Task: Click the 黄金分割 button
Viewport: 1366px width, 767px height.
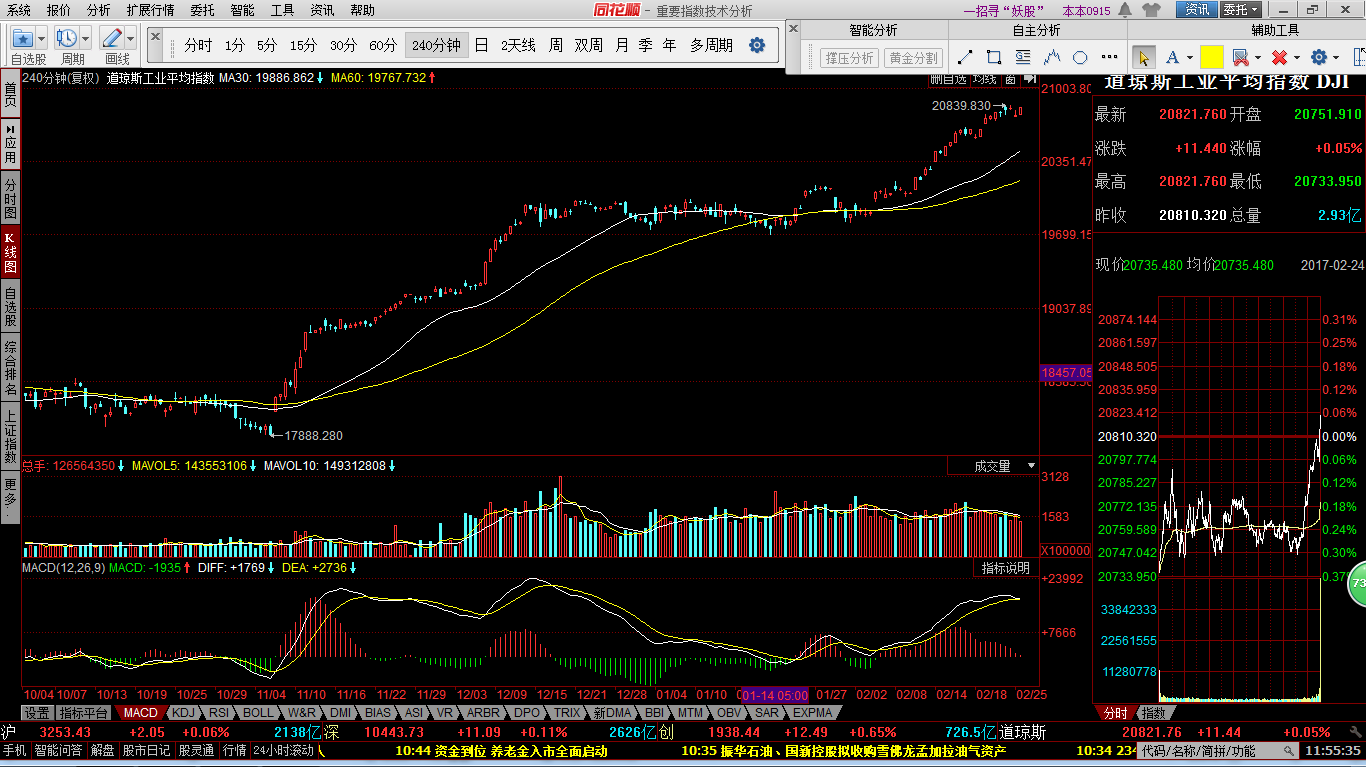Action: [x=913, y=58]
